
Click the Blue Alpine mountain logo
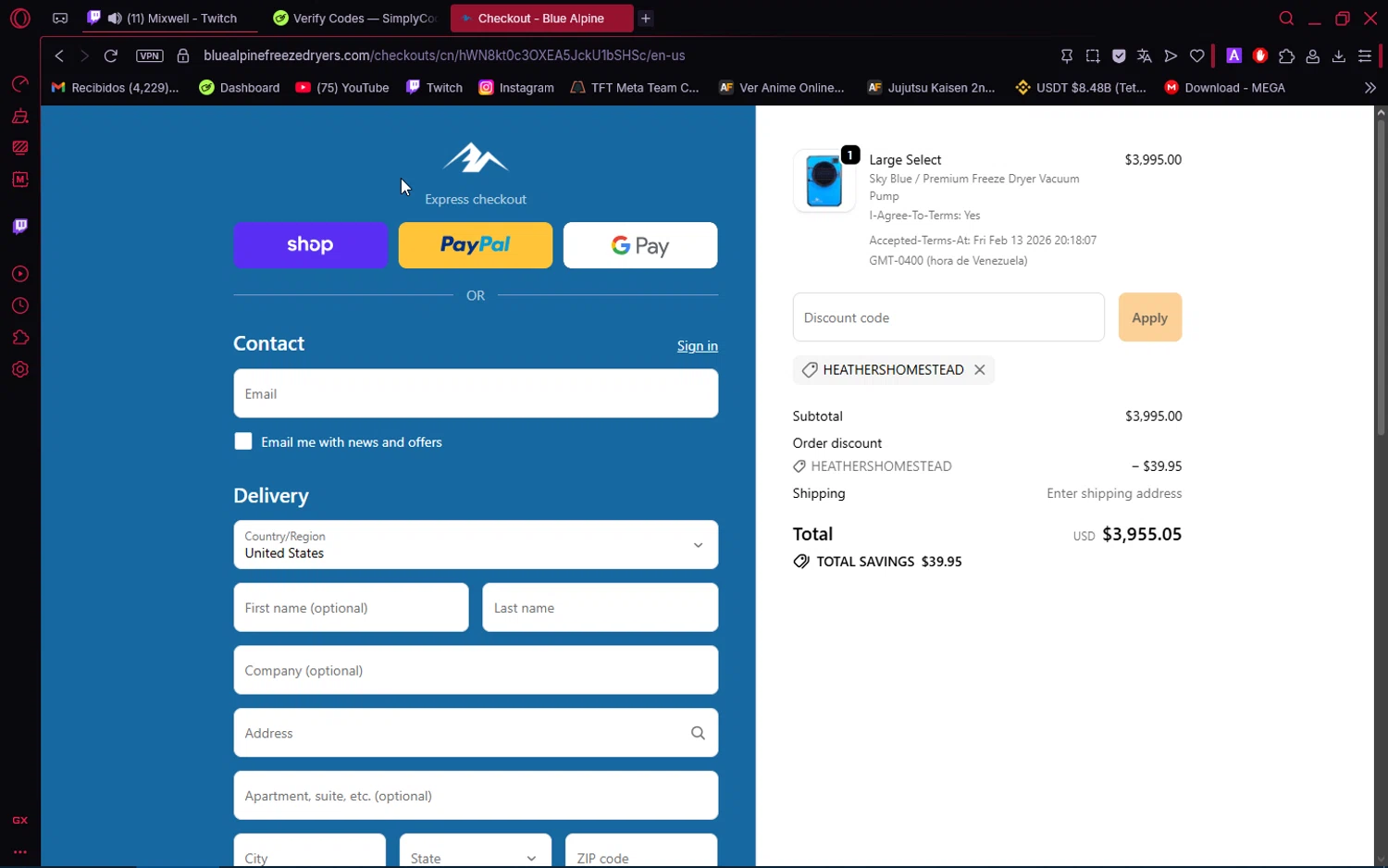pos(476,158)
